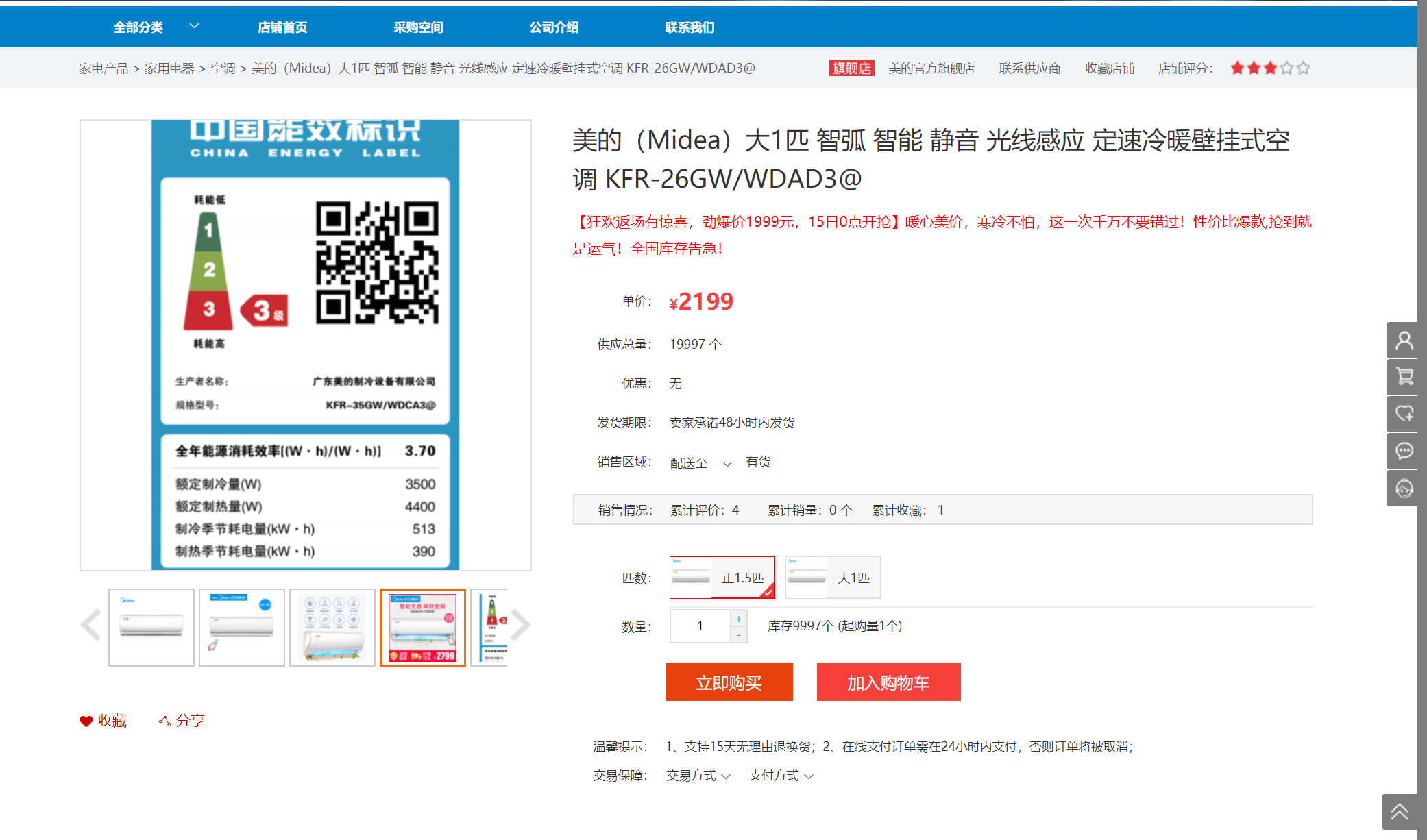Open the chat message sidebar icon
This screenshot has width=1427, height=840.
click(1404, 451)
